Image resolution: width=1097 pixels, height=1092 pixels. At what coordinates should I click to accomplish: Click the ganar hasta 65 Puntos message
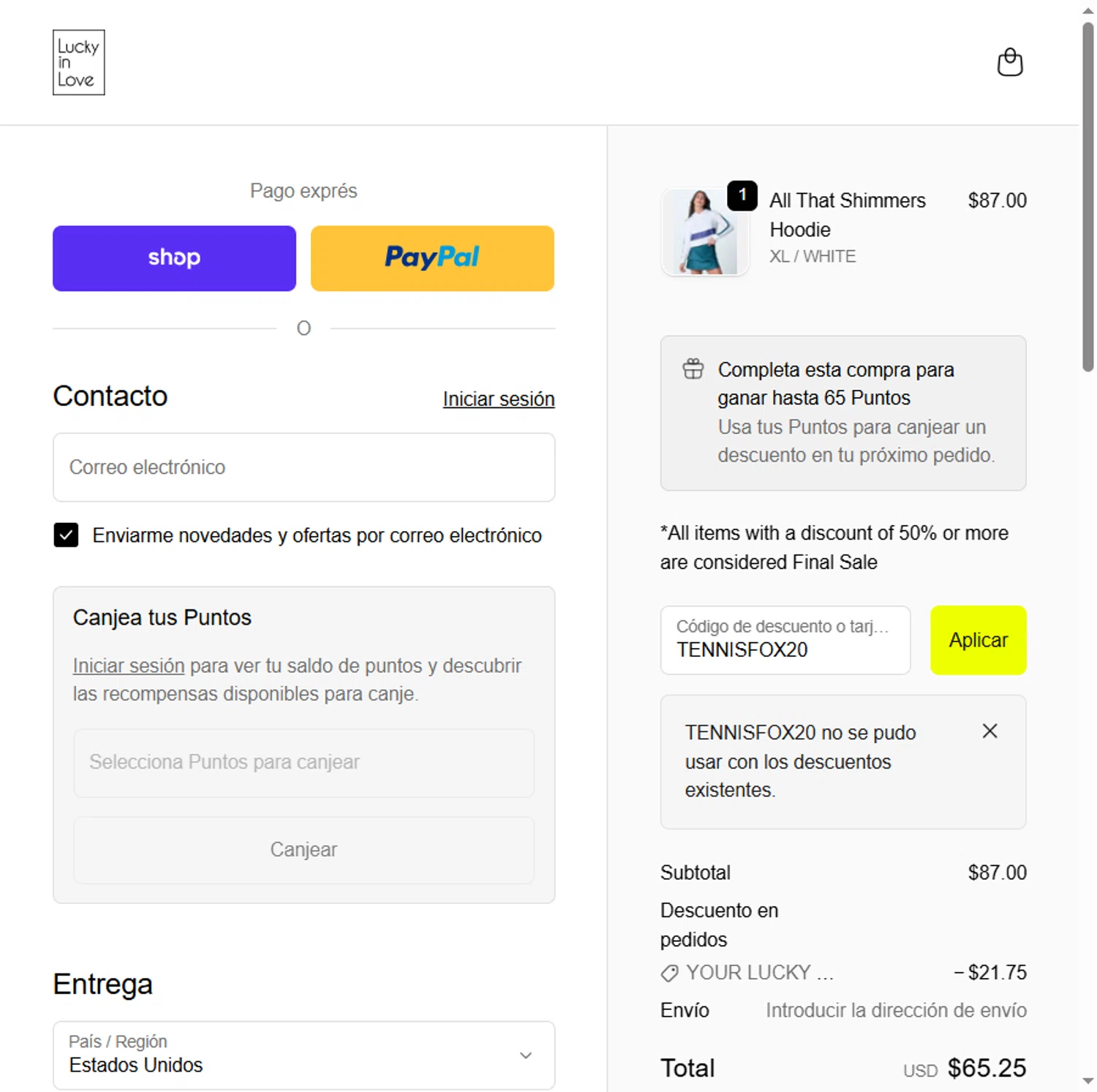coord(835,384)
